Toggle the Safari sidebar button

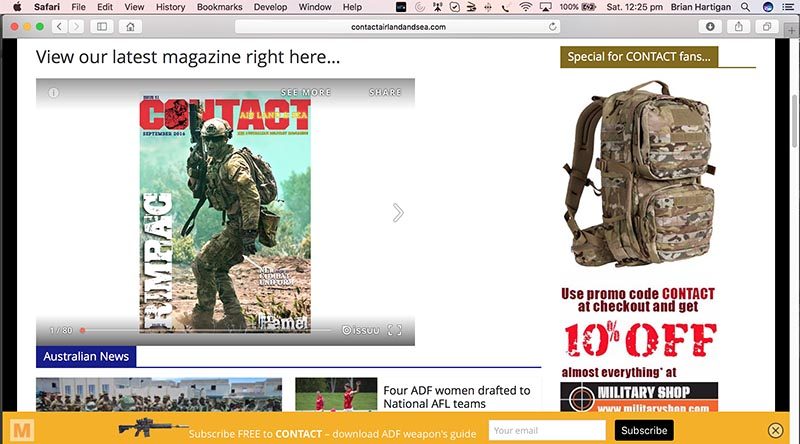102,27
